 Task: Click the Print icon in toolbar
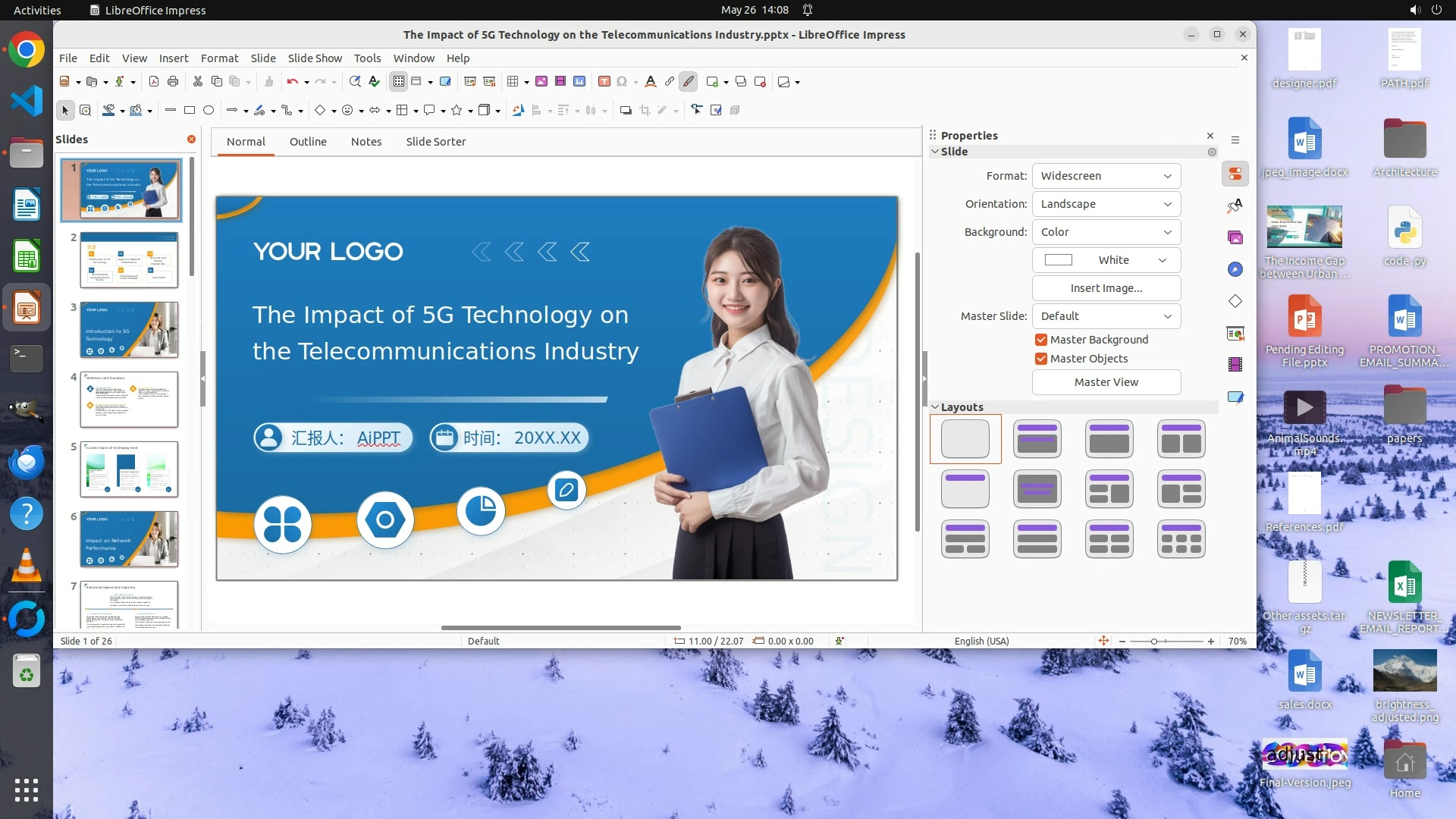click(x=173, y=82)
